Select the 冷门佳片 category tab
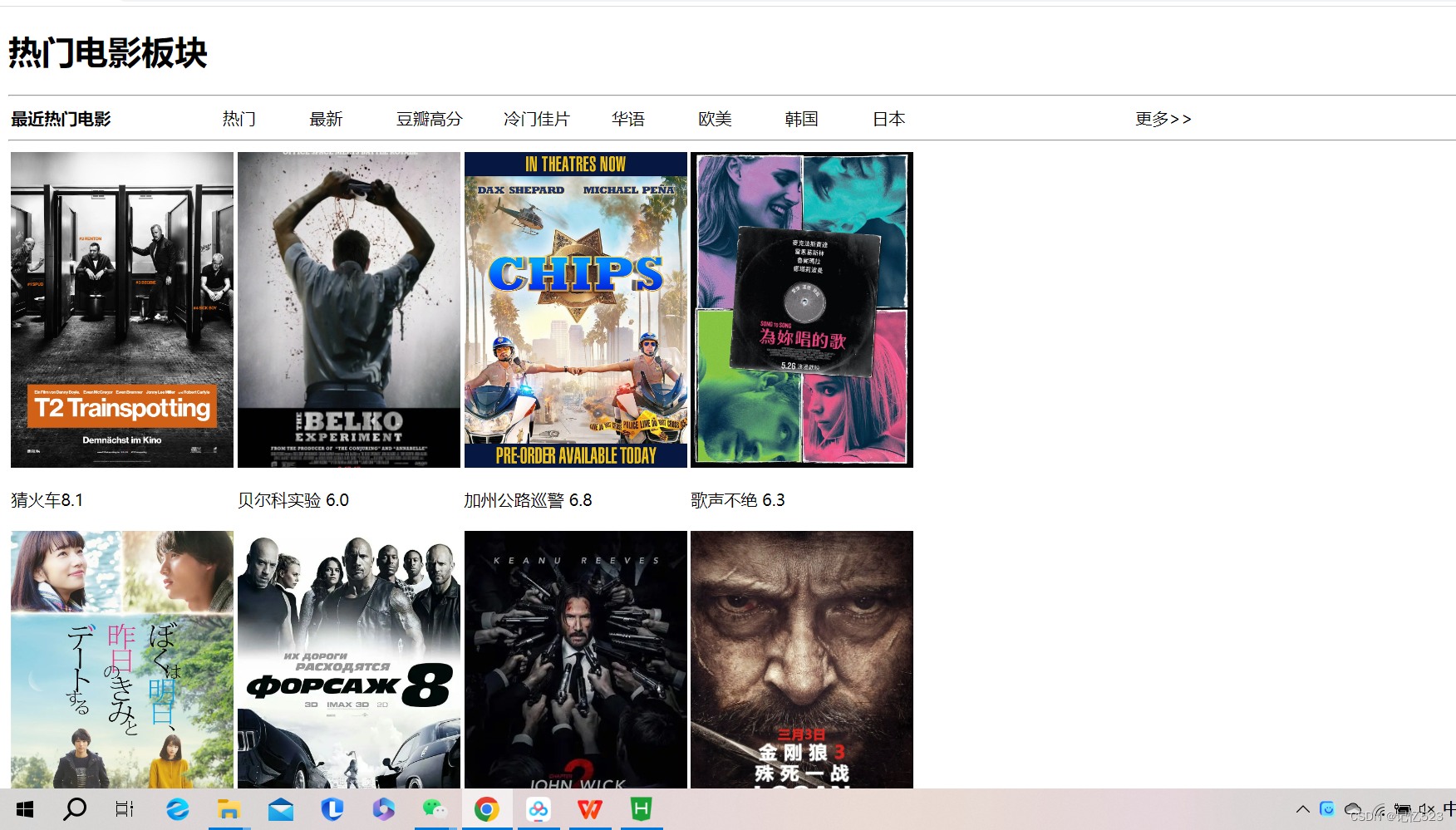1456x830 pixels. 536,119
